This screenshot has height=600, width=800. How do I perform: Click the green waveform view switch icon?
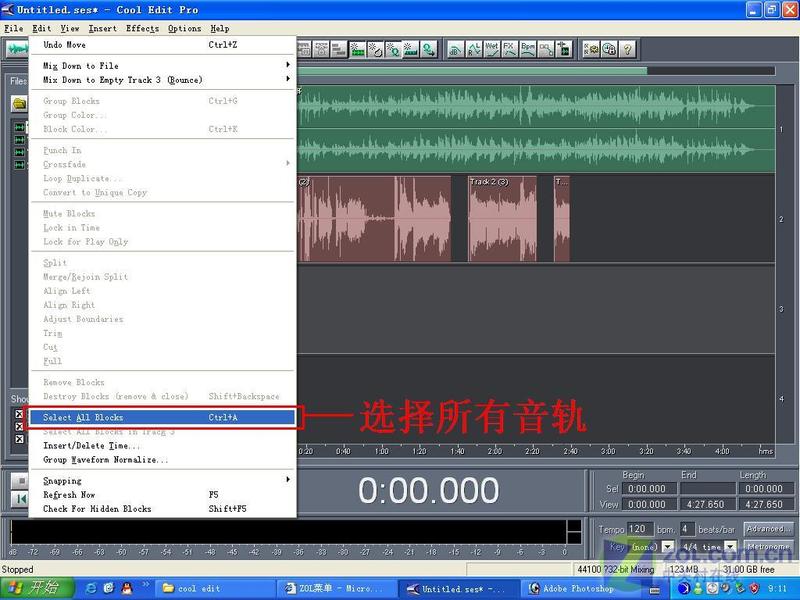click(17, 49)
